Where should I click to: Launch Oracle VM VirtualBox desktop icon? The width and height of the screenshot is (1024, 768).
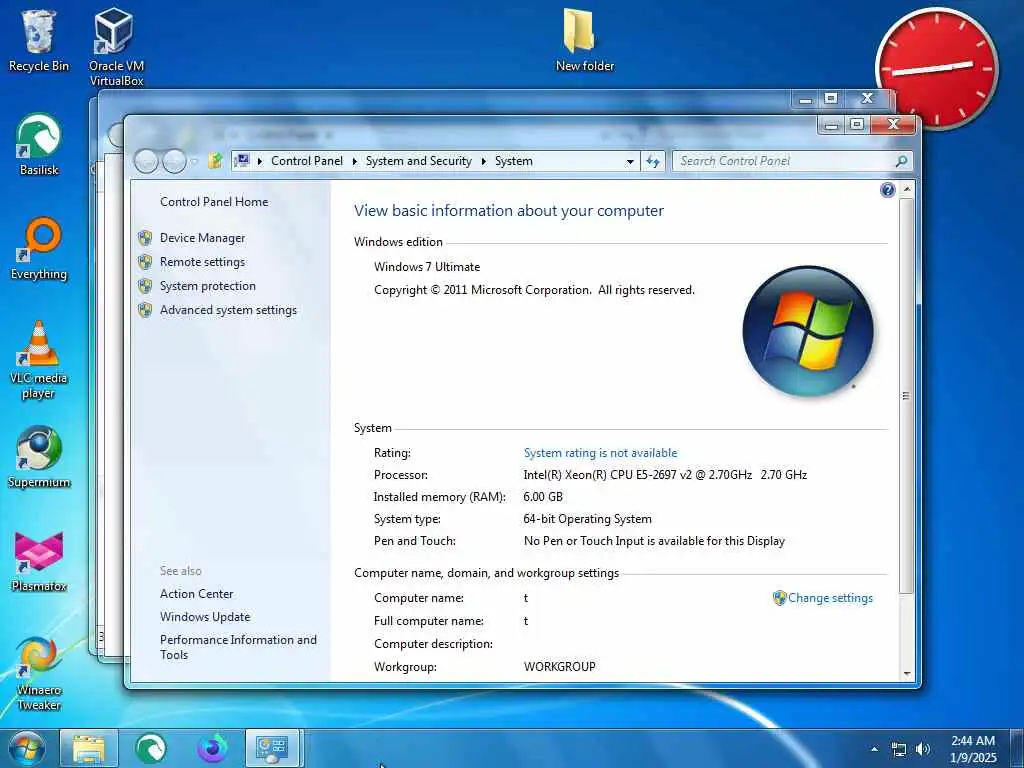point(116,47)
